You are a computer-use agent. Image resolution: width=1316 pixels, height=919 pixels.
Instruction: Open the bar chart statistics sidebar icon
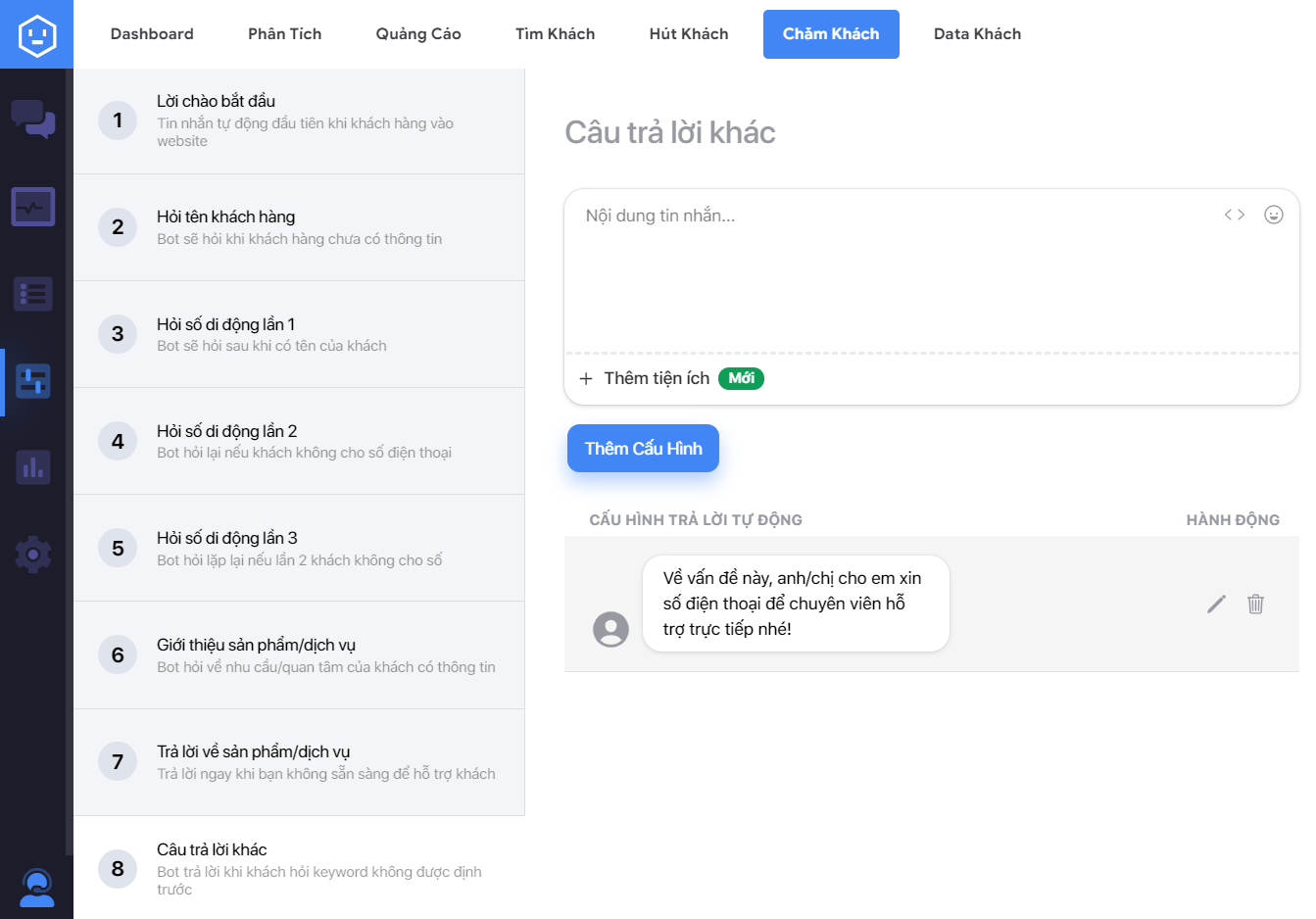[x=33, y=467]
